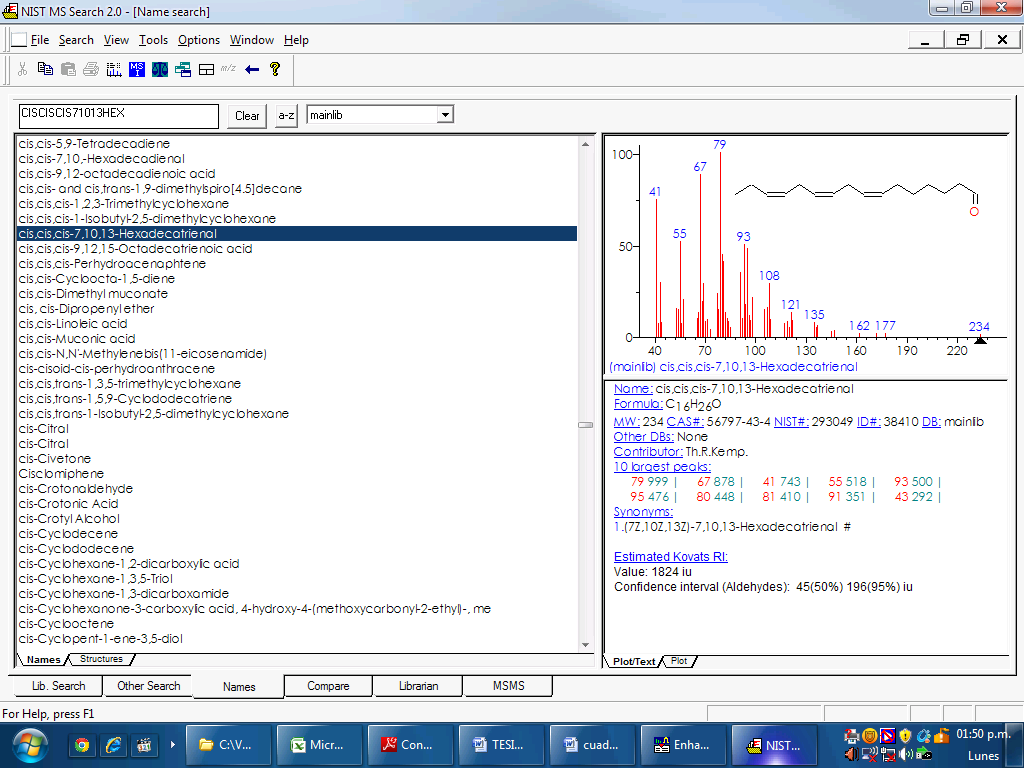The height and width of the screenshot is (768, 1024).
Task: Select cis-Civetone in the list
Action: [297, 458]
